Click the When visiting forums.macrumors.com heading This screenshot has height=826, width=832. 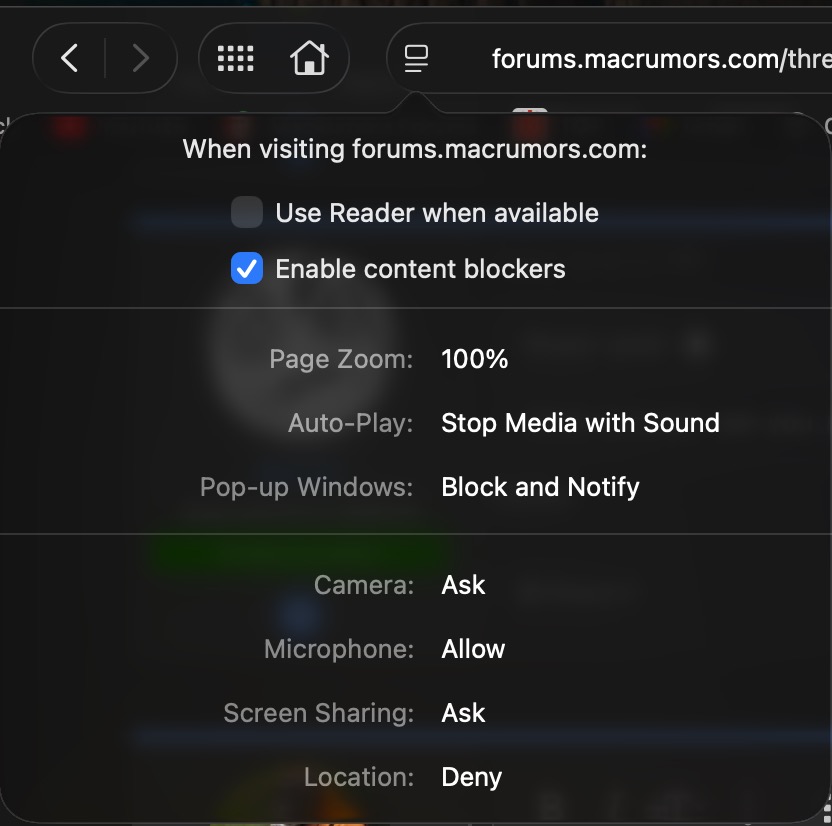(415, 149)
